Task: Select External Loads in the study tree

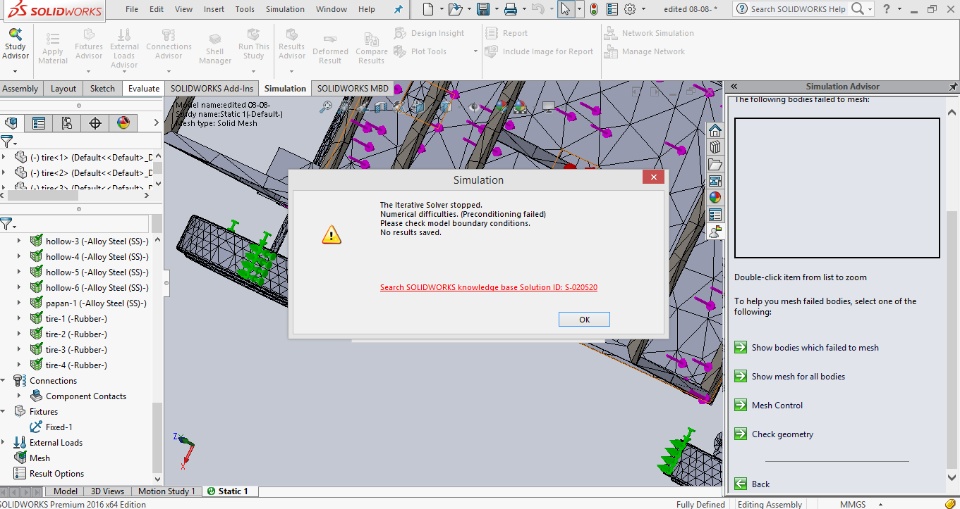Action: click(x=56, y=442)
